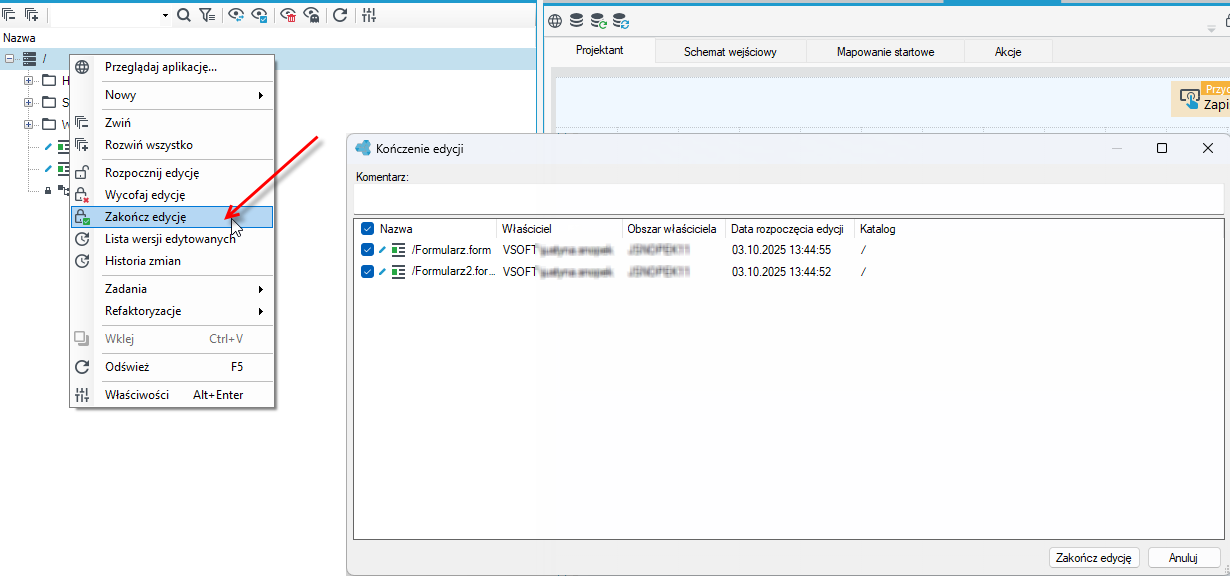Switch to the Projektant tab

coord(600,51)
